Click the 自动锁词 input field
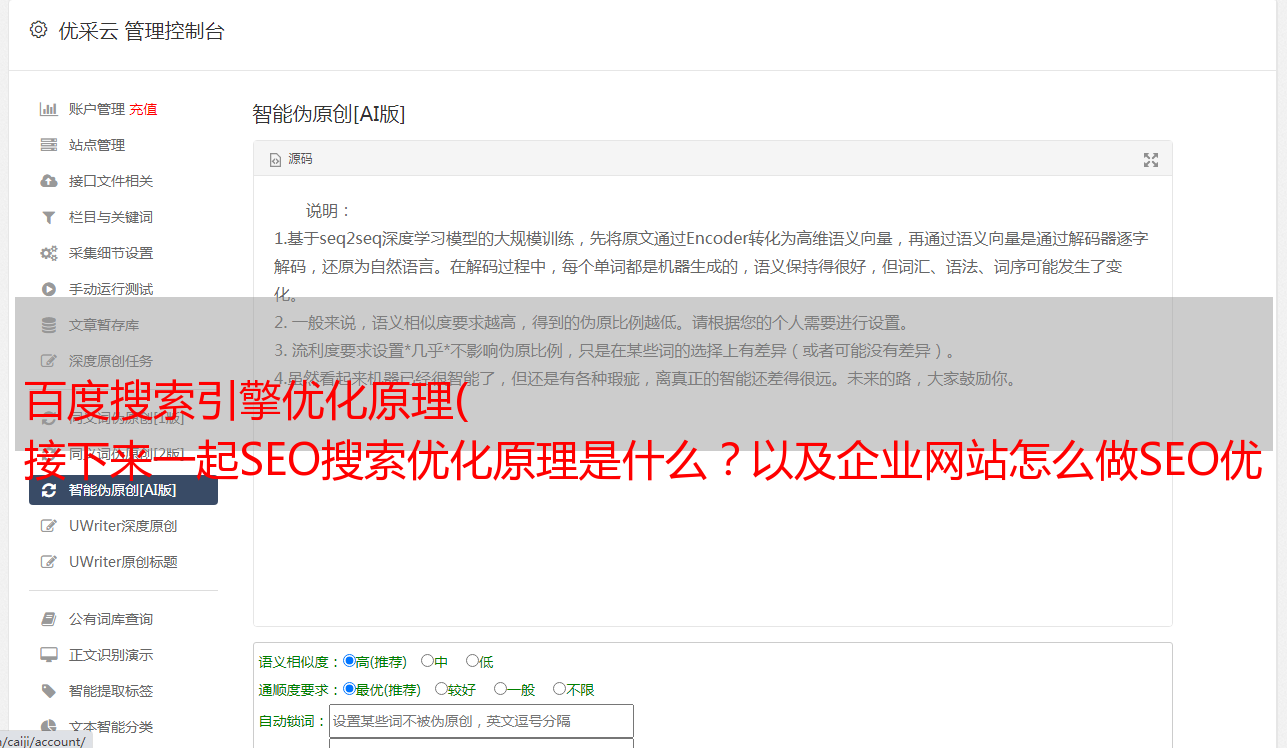 (x=481, y=721)
